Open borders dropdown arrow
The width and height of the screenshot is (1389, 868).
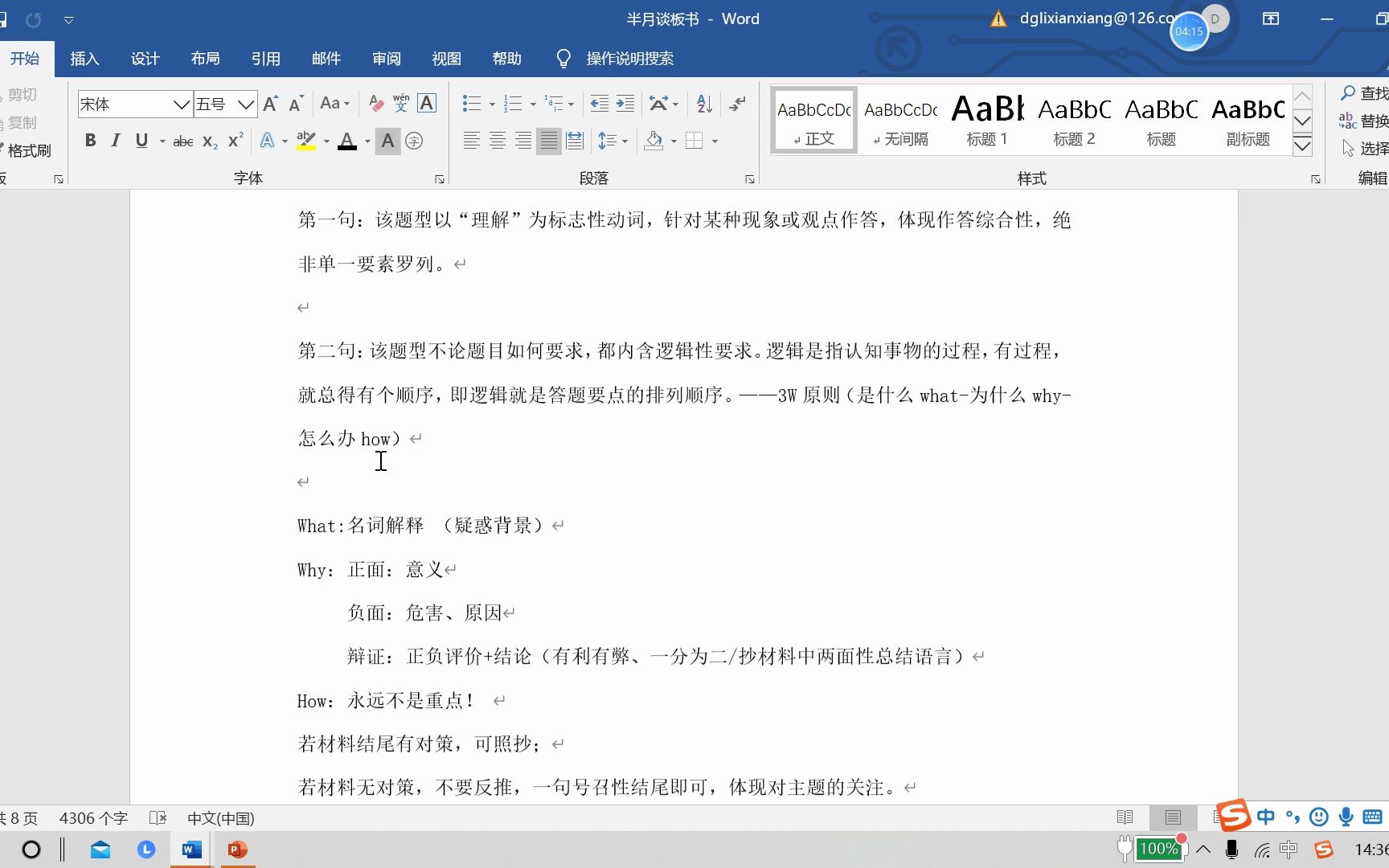(x=715, y=141)
